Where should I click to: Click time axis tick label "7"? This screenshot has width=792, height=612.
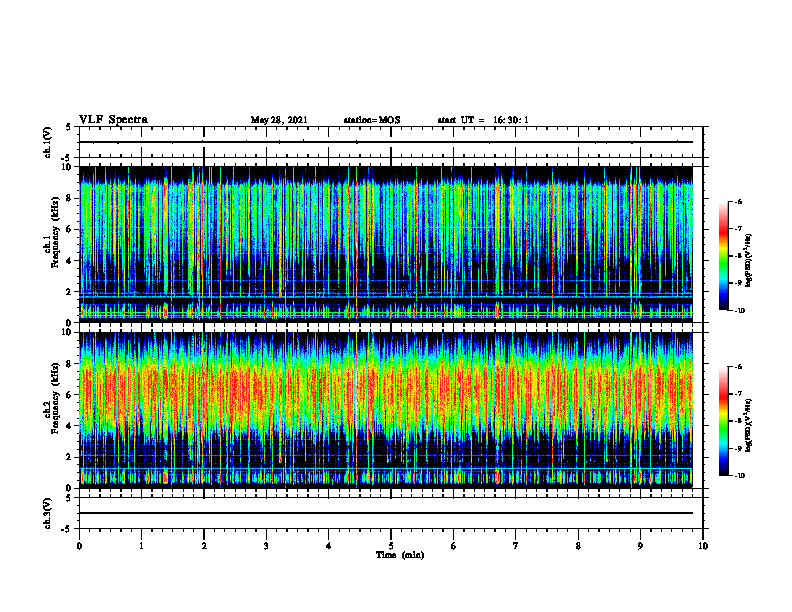click(516, 546)
